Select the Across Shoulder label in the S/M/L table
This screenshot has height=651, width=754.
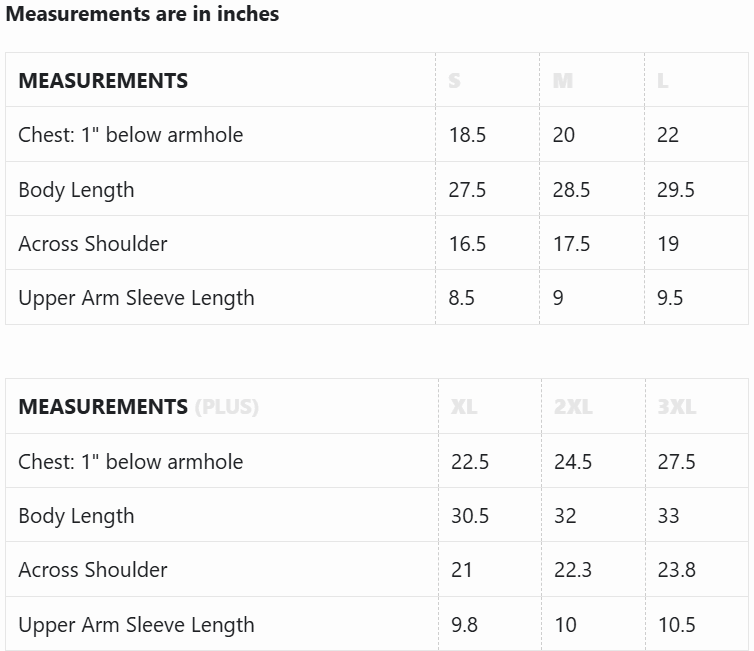pos(93,244)
